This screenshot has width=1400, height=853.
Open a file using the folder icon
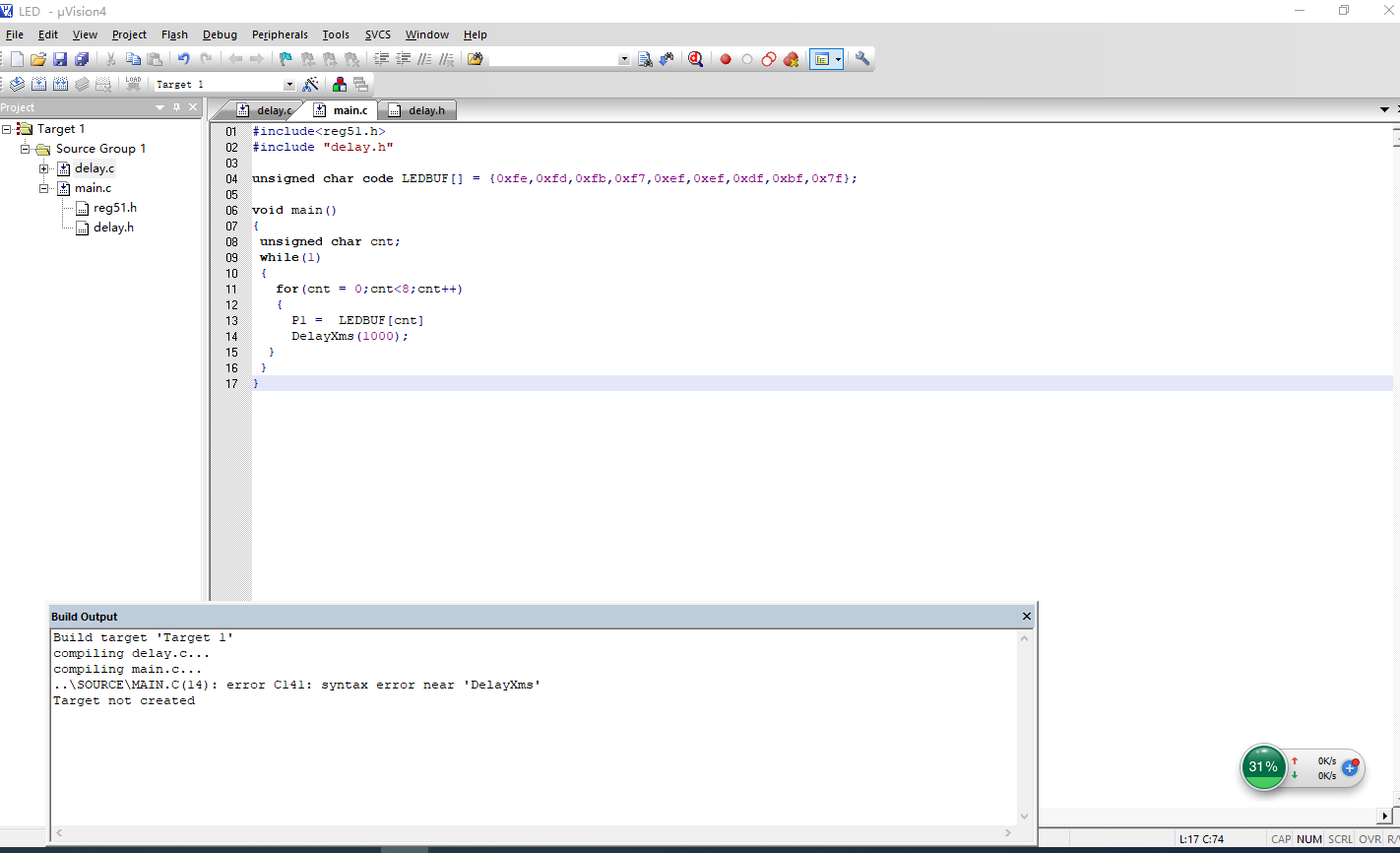coord(38,59)
